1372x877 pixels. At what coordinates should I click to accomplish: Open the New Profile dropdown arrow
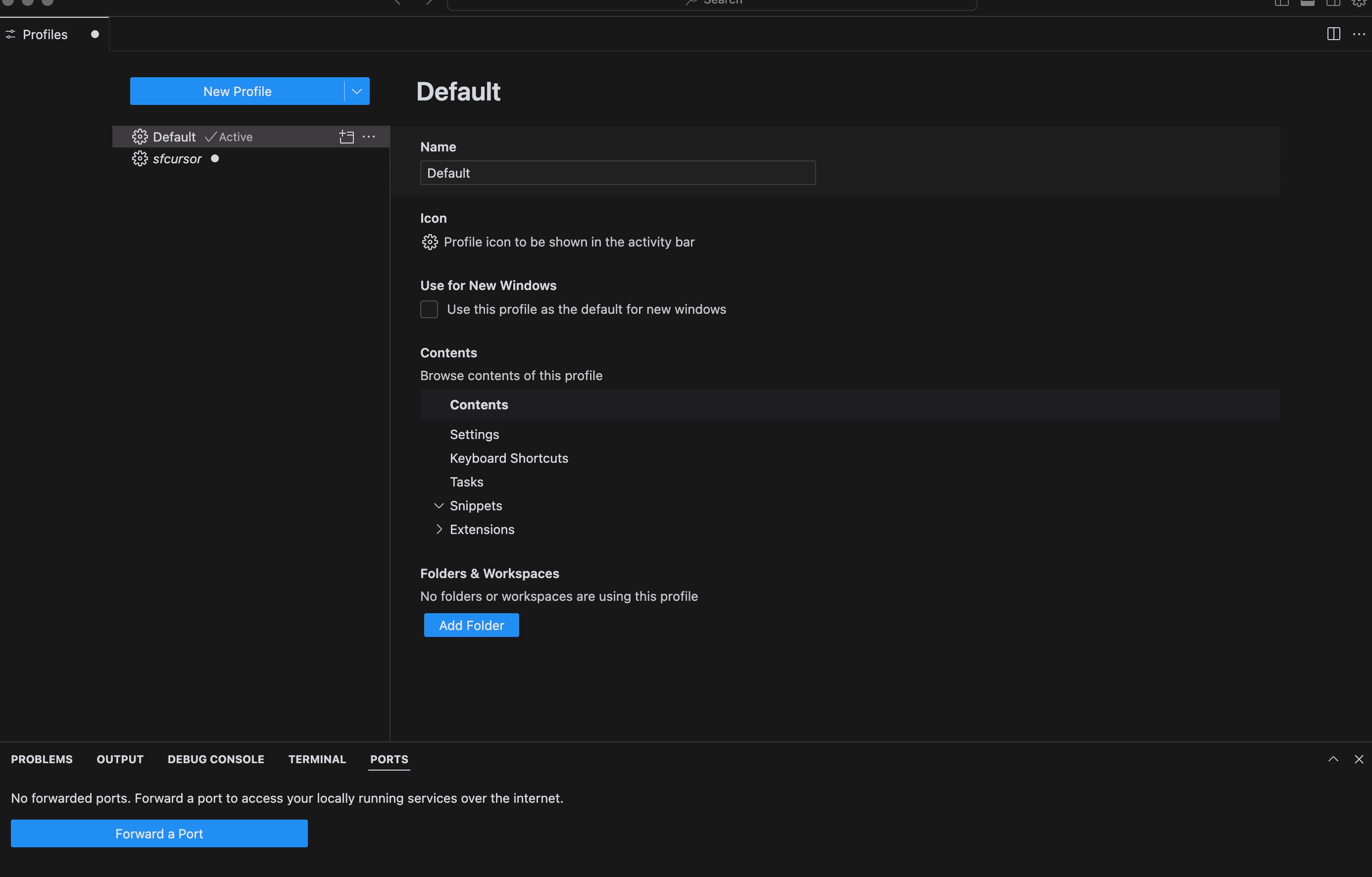[357, 91]
